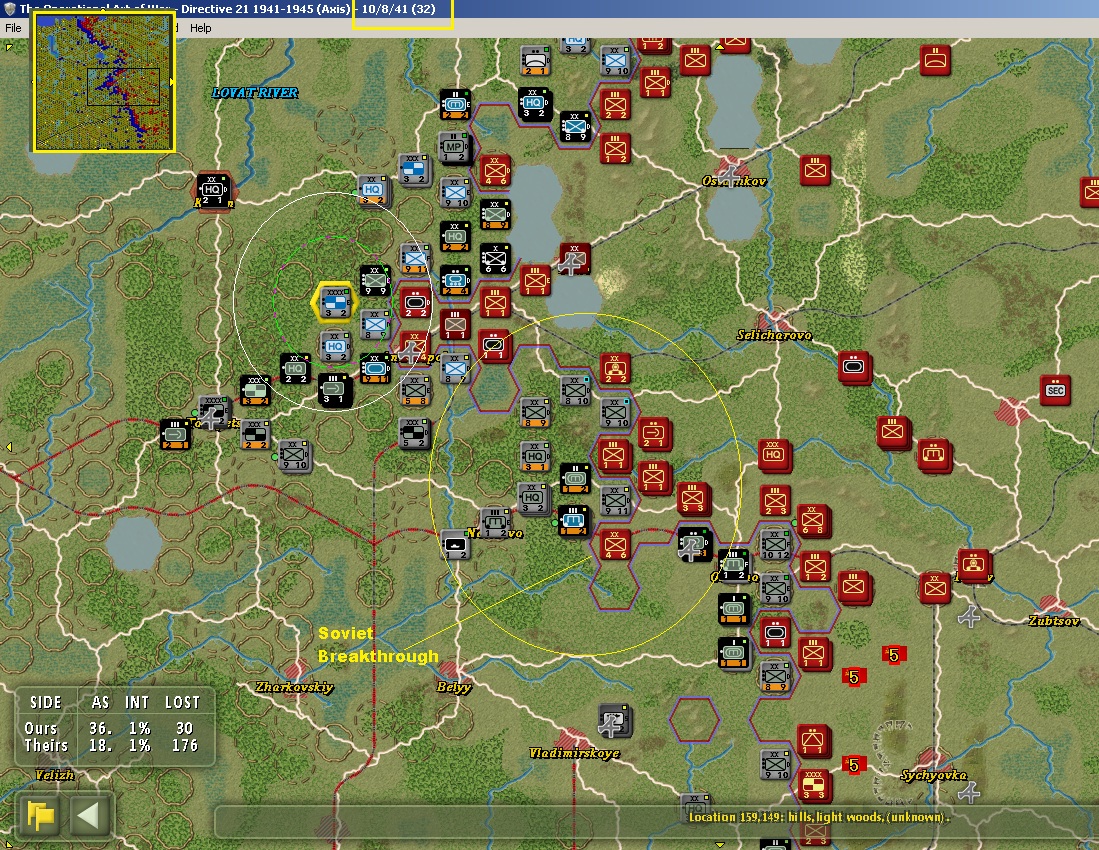Click the Theirs row in loss panel

112,746
